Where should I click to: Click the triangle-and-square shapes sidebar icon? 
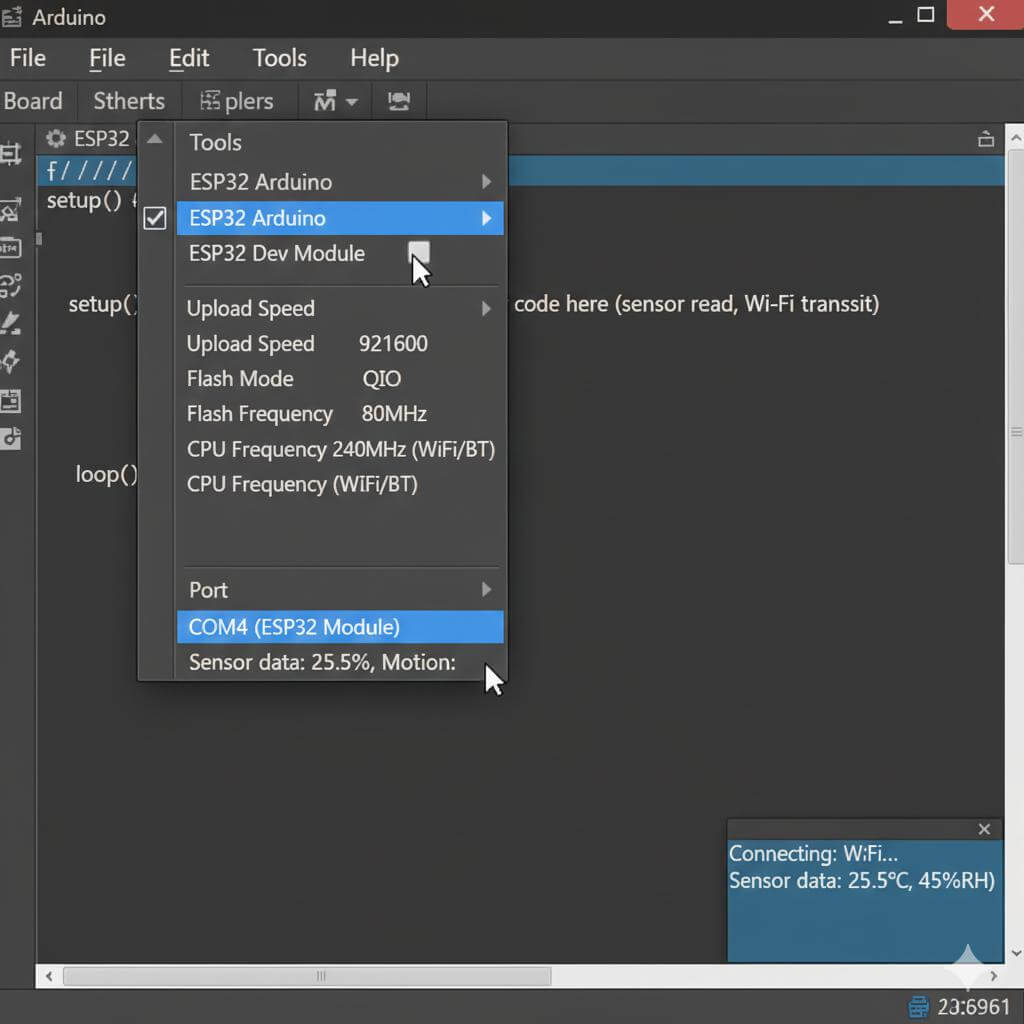(x=10, y=210)
